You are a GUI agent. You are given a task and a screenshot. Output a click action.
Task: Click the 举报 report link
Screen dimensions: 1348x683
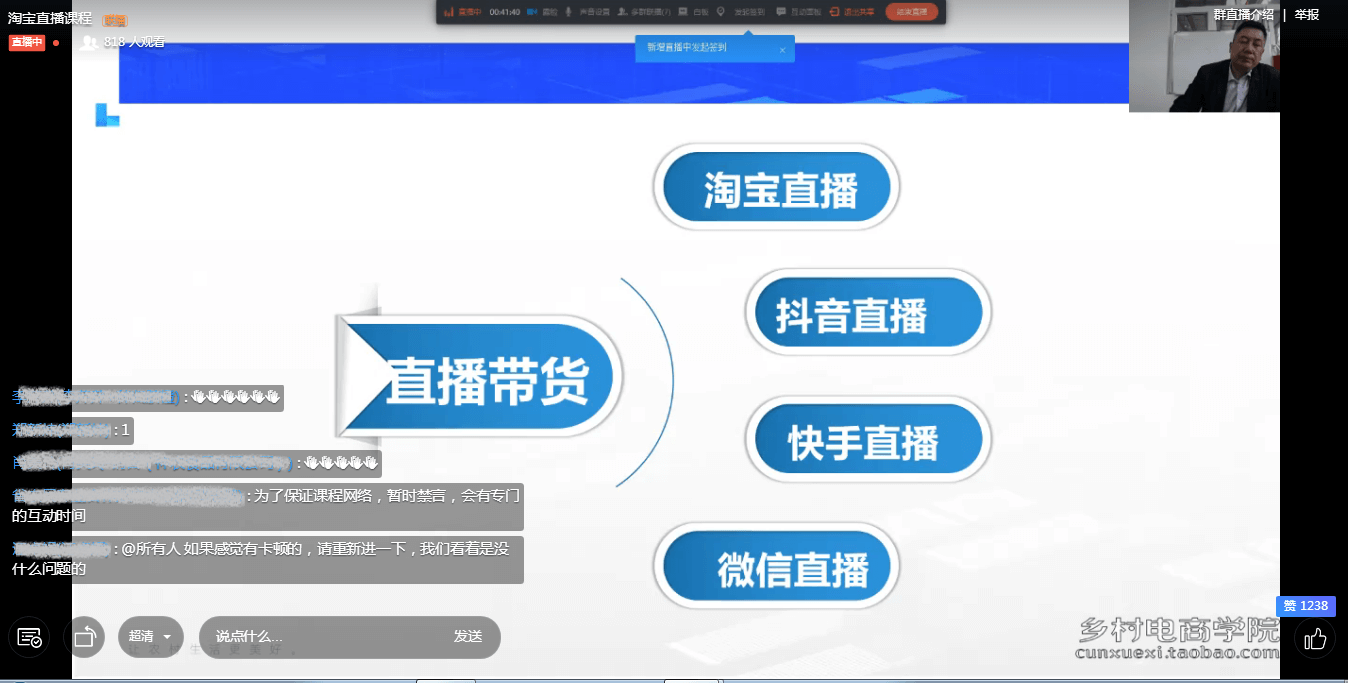click(1306, 15)
